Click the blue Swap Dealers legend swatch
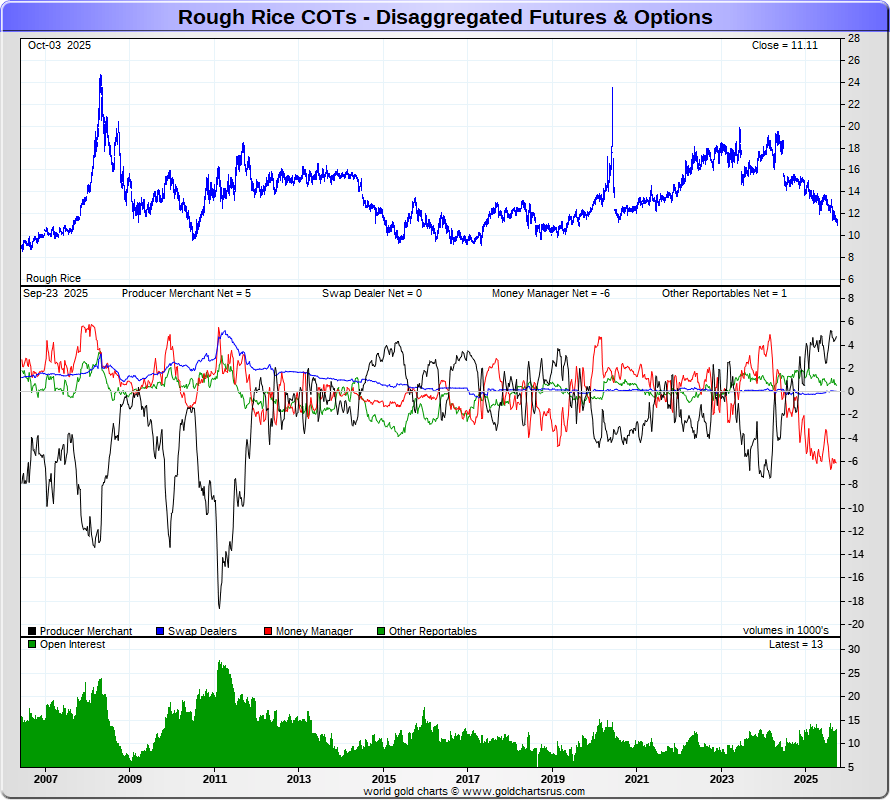The width and height of the screenshot is (890, 800). click(160, 631)
